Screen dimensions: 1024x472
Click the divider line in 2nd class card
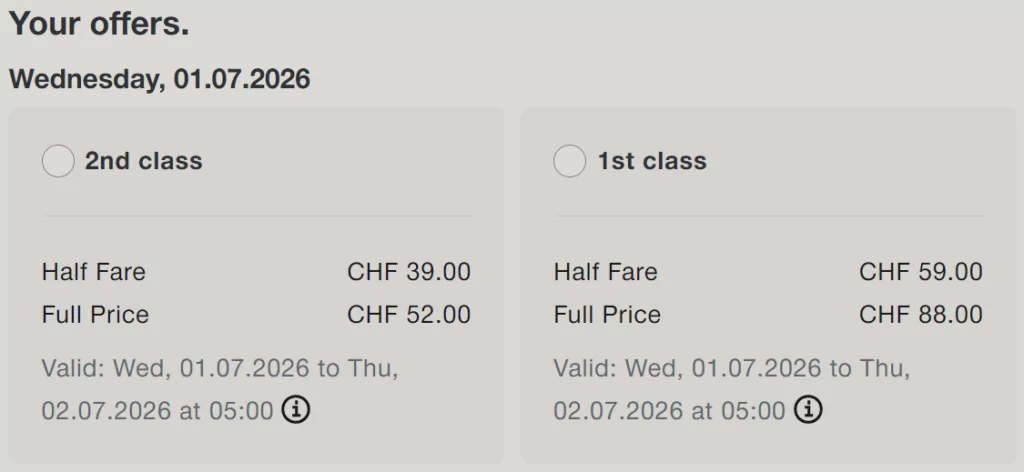[257, 216]
